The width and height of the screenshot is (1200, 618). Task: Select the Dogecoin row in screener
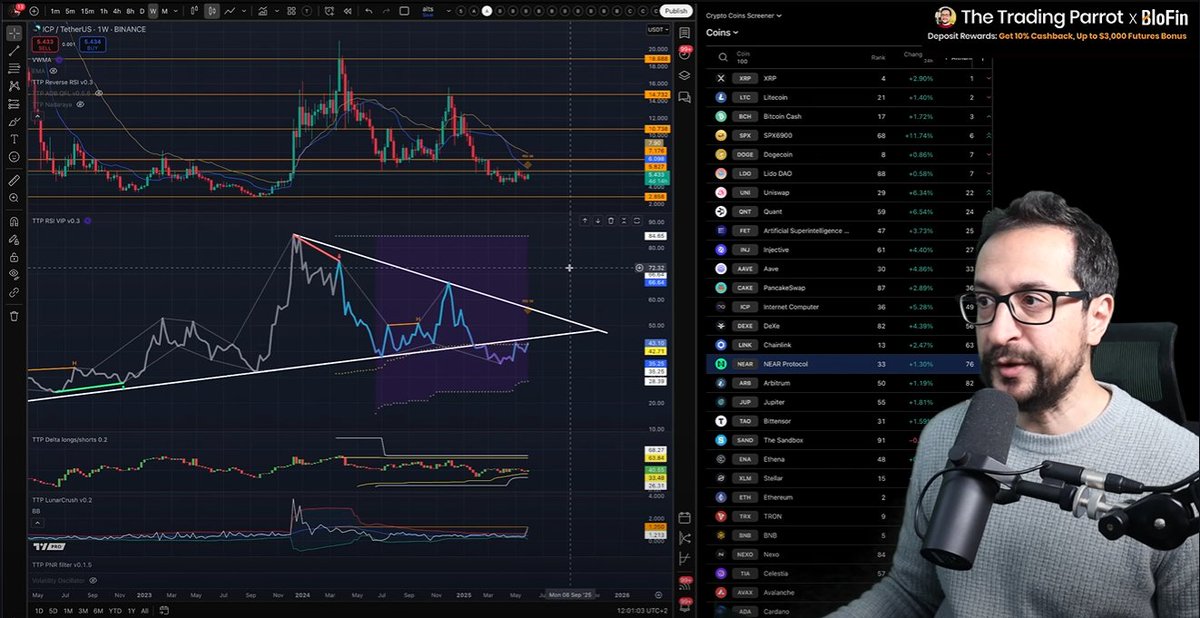click(x=849, y=154)
